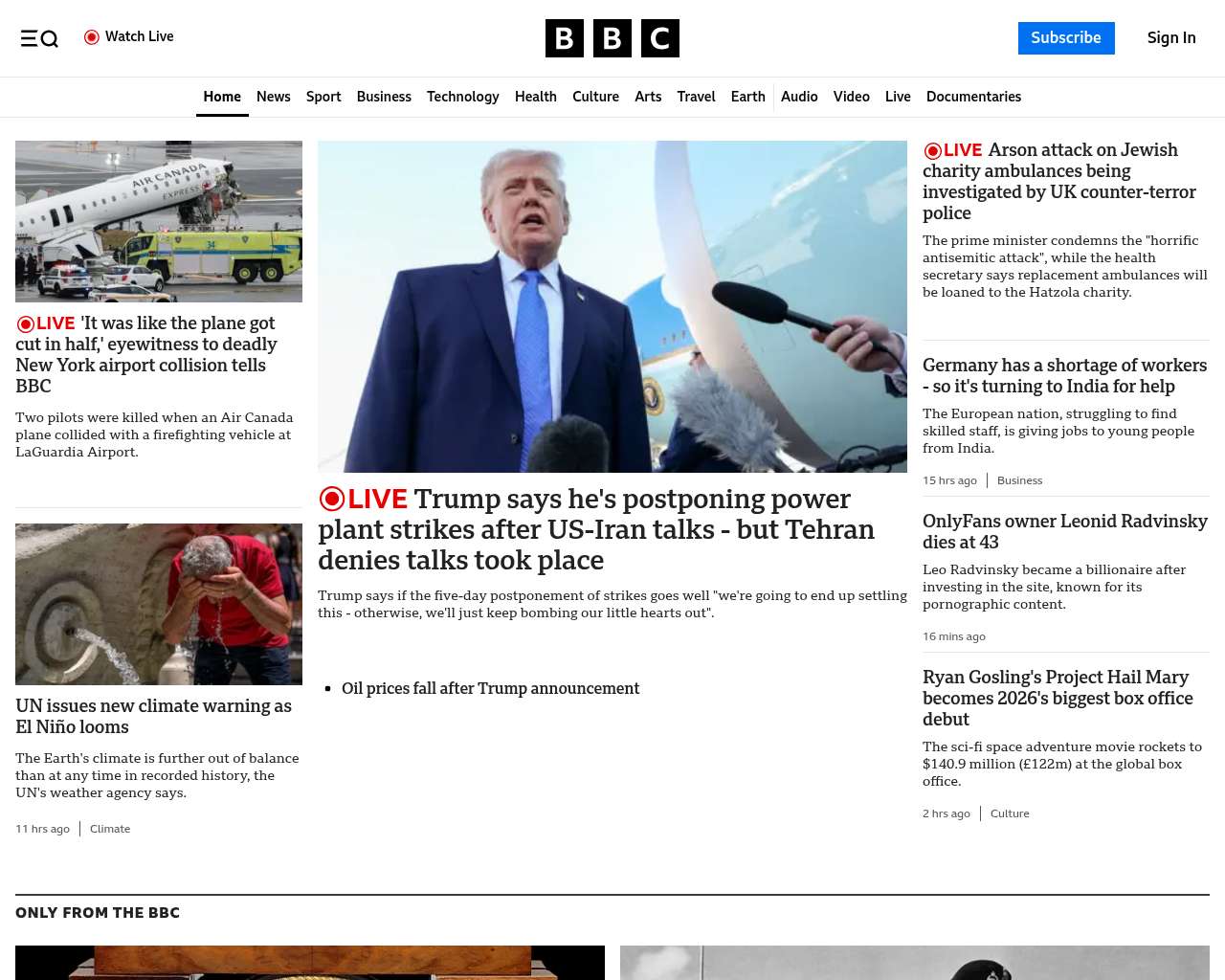Open the menu and search icon
This screenshot has width=1225, height=980.
click(39, 38)
